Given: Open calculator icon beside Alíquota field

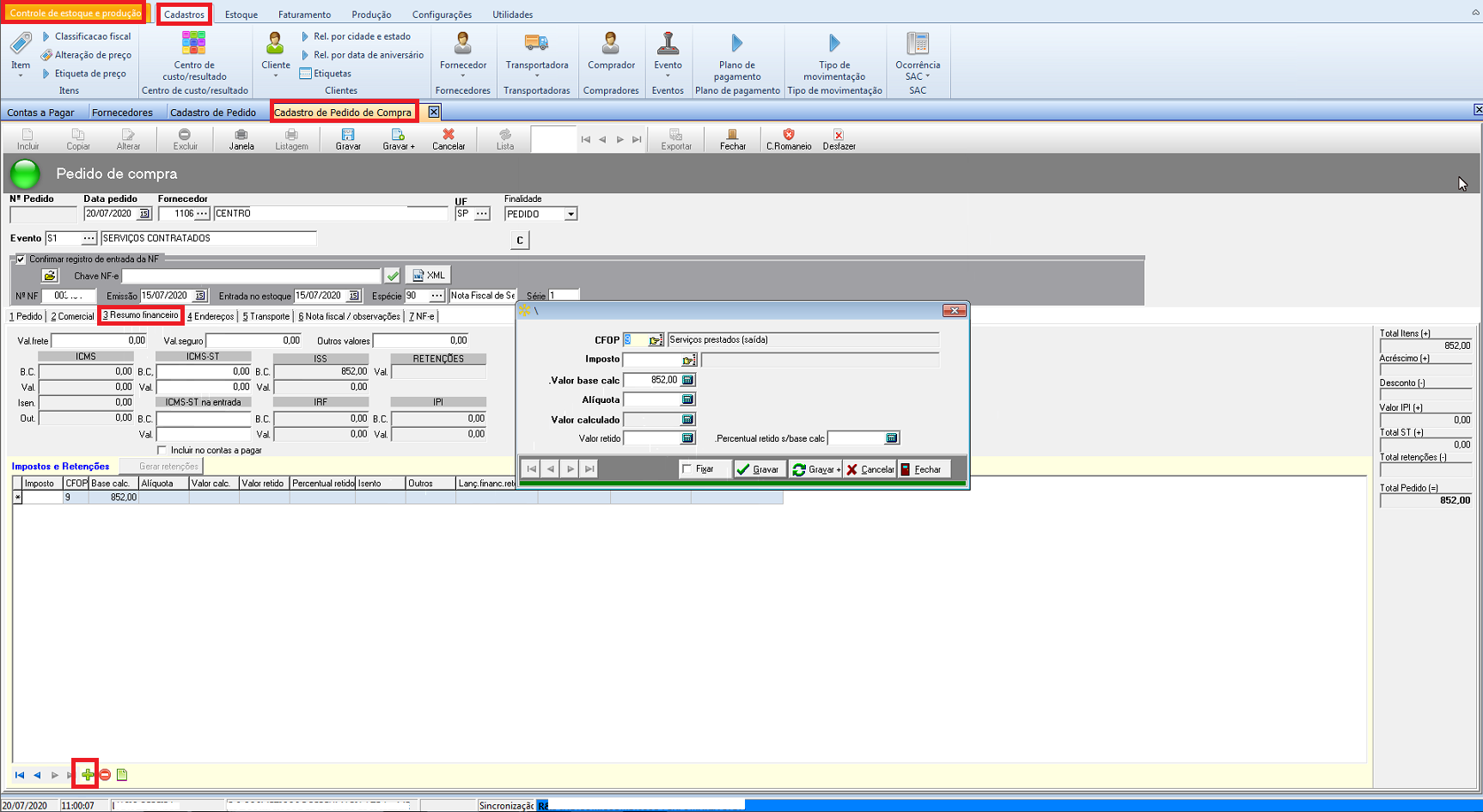Looking at the screenshot, I should (687, 400).
